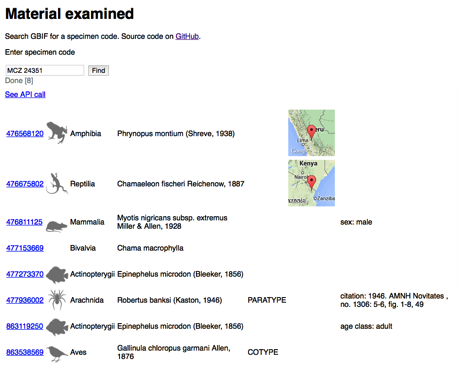
Task: Click the COTYPE type status
Action: point(263,352)
